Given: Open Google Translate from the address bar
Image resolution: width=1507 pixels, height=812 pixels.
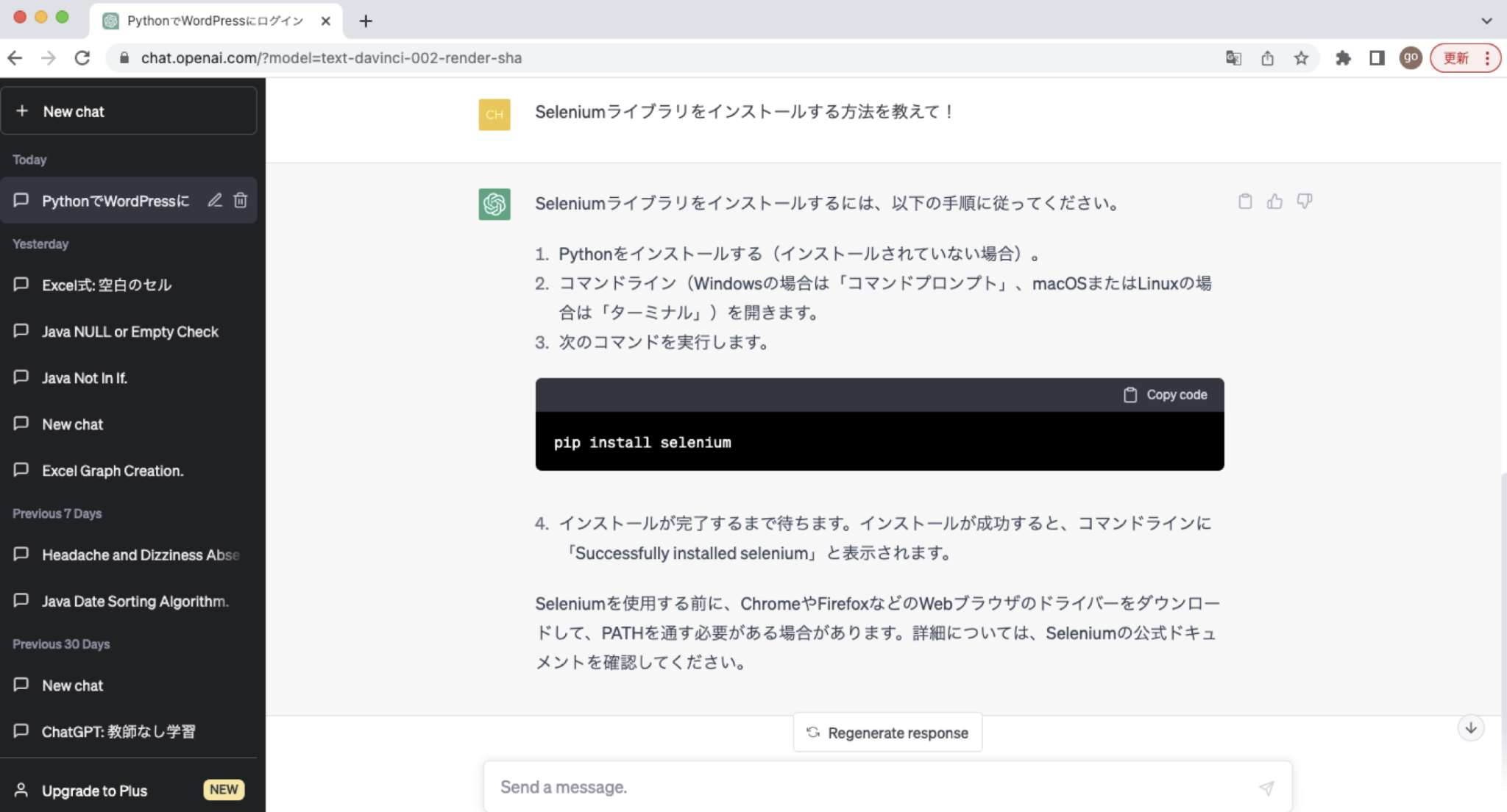Looking at the screenshot, I should 1234,58.
